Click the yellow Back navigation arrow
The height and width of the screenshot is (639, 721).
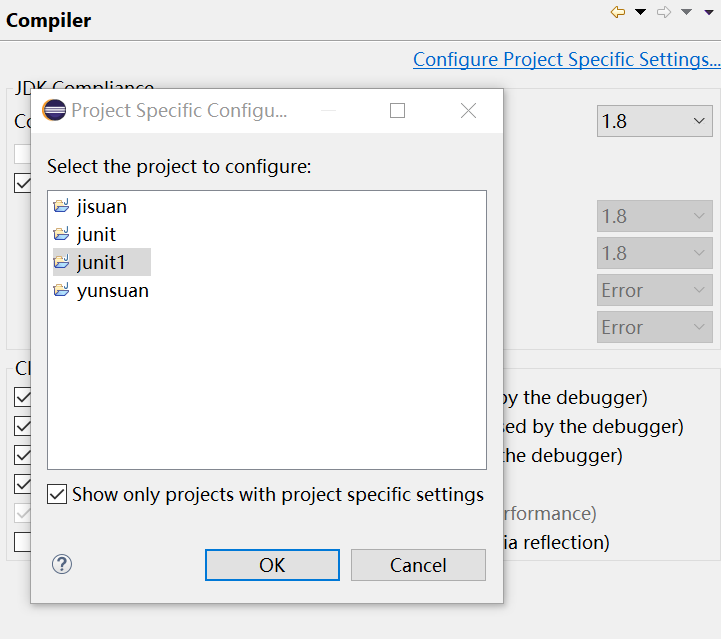618,12
